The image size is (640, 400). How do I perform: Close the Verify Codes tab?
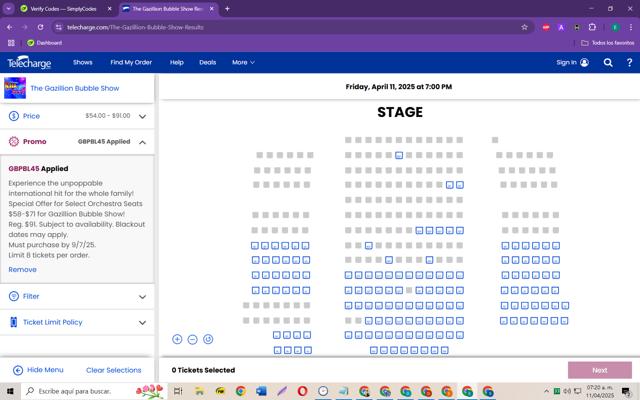[109, 9]
